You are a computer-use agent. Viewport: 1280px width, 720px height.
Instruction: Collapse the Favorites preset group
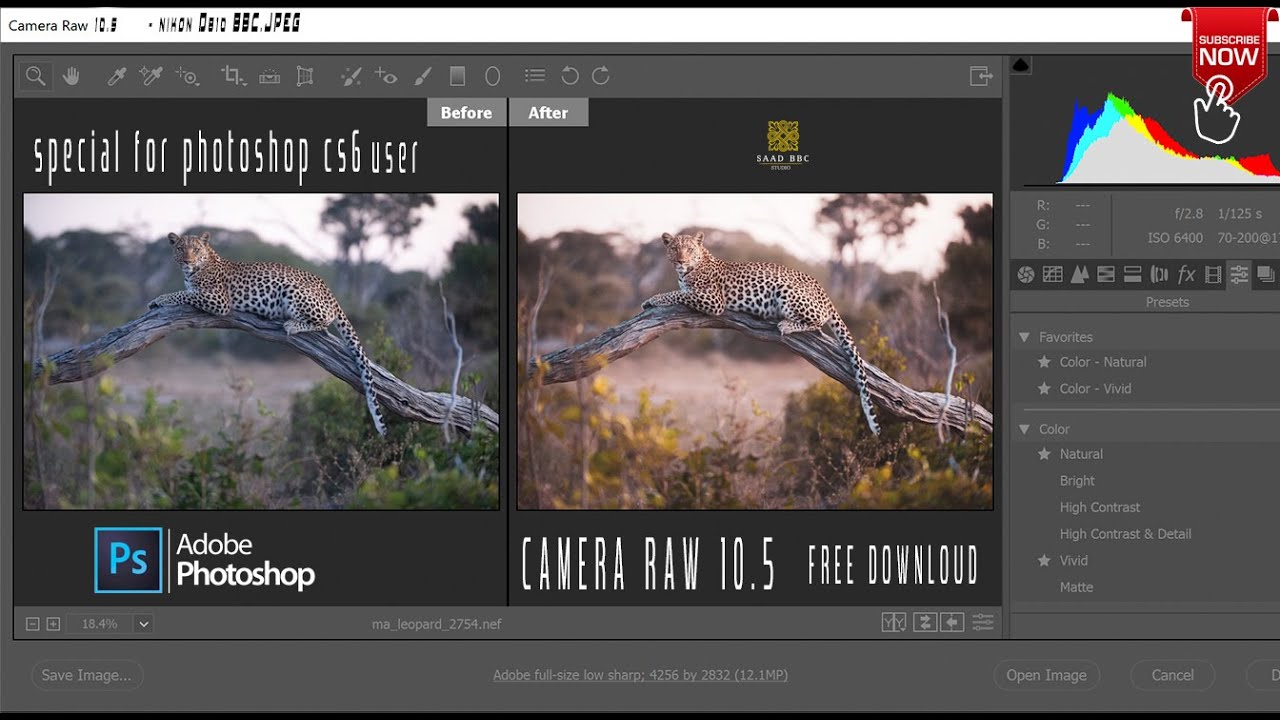pos(1024,337)
